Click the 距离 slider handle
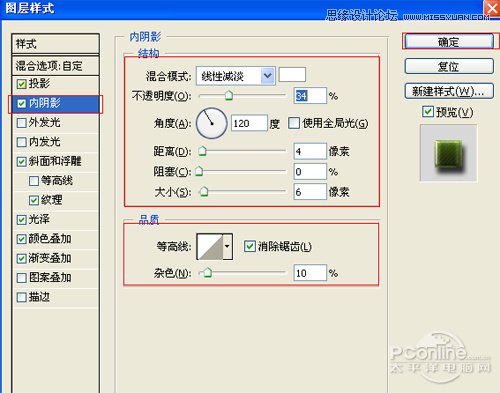Image resolution: width=500 pixels, height=393 pixels. point(202,151)
